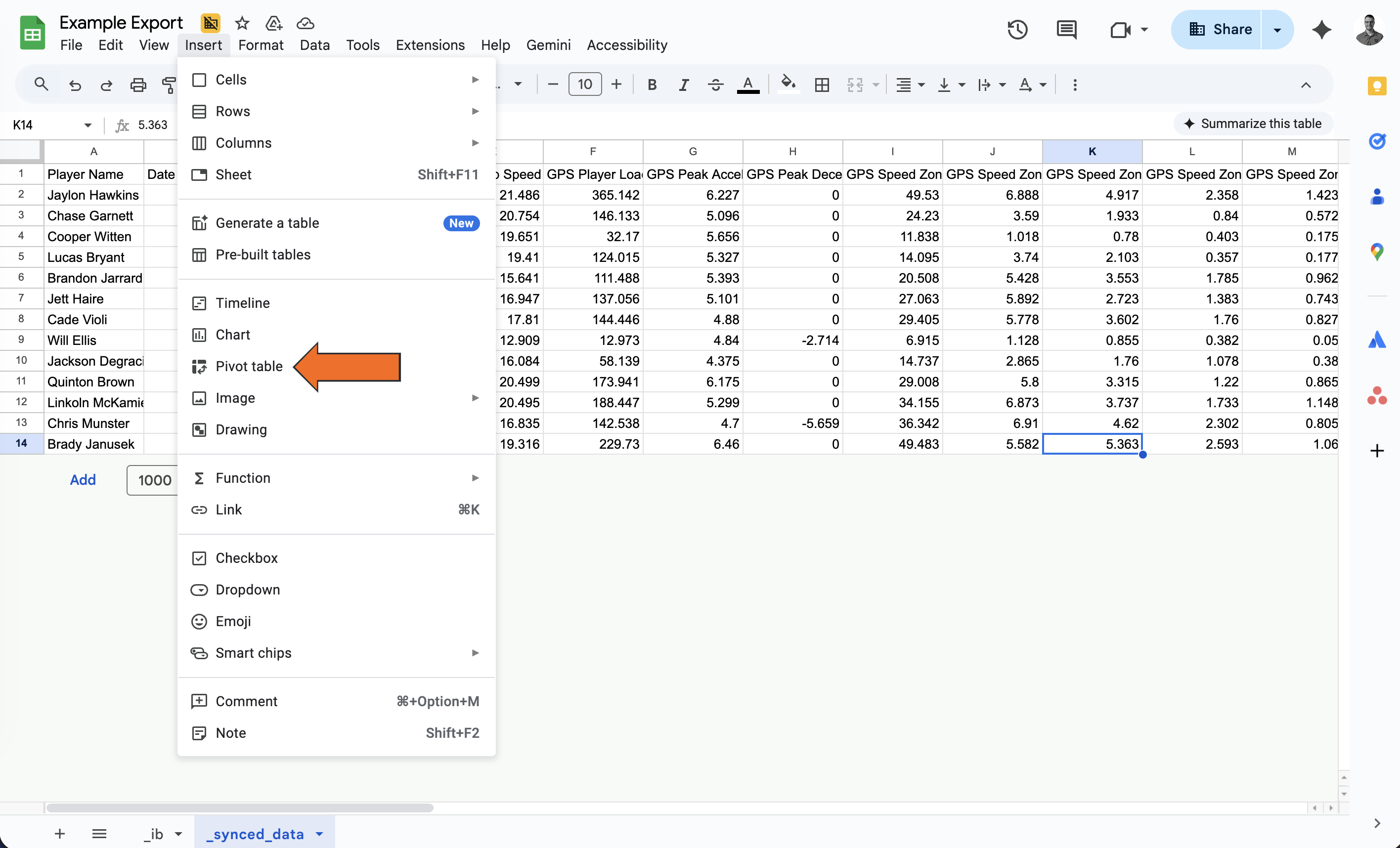Click the horizontal scrollbar thumb
Viewport: 1400px width, 848px height.
click(x=240, y=807)
